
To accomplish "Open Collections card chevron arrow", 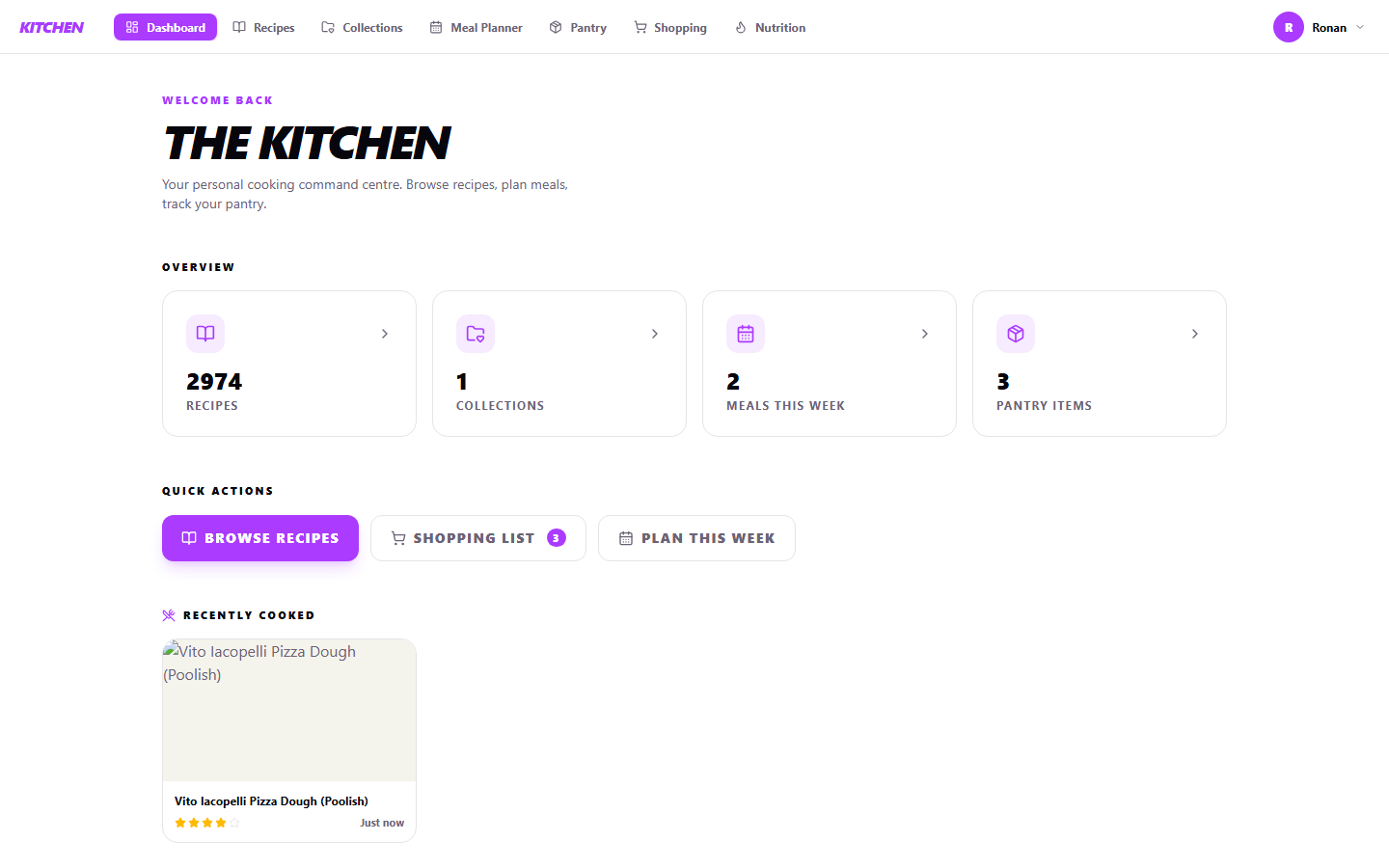I will 655,334.
